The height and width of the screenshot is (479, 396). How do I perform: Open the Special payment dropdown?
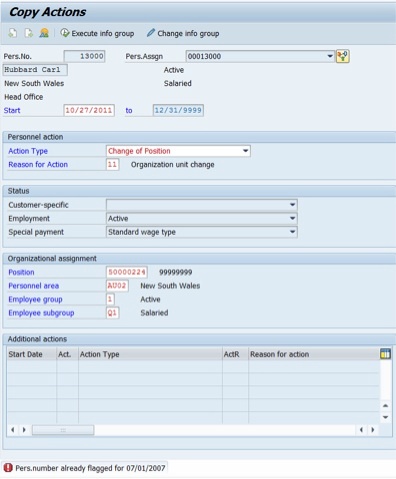292,232
